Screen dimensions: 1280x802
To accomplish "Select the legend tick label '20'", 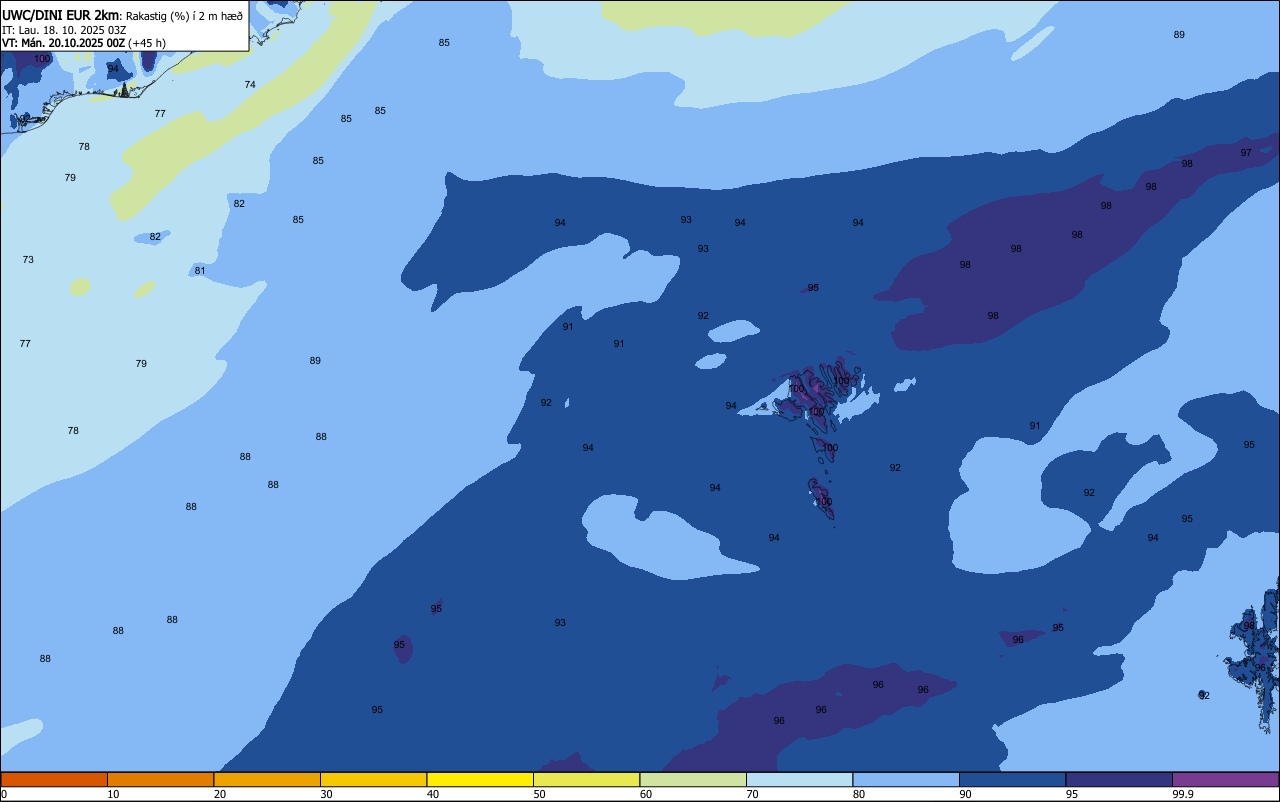I will [220, 794].
